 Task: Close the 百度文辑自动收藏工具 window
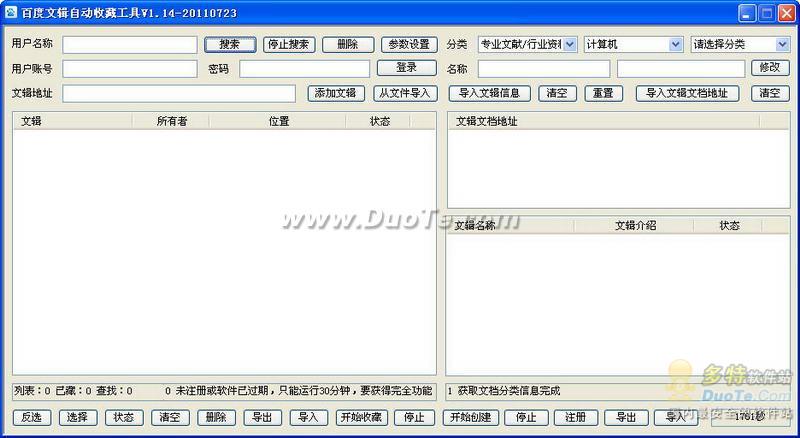[x=786, y=13]
